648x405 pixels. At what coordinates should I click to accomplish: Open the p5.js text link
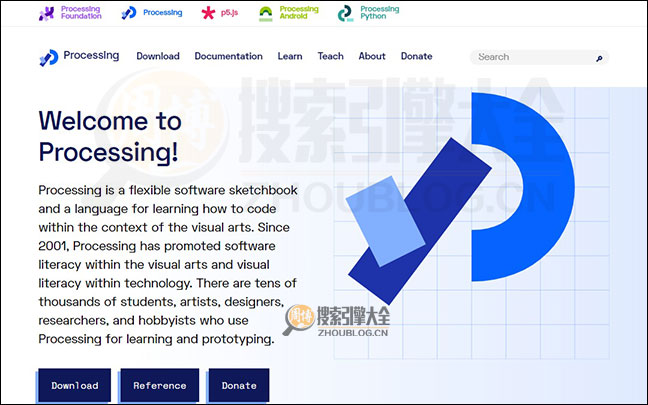(229, 13)
